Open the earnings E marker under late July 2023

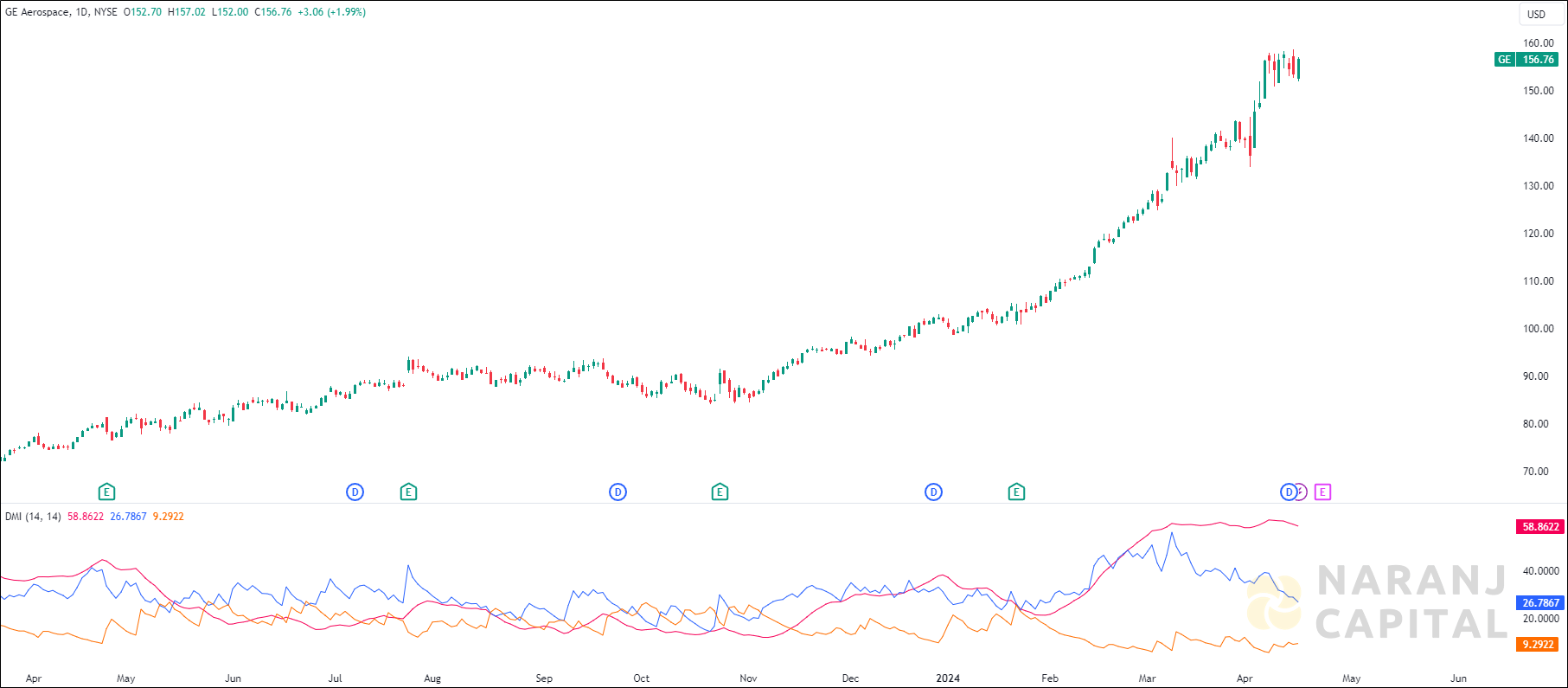[408, 492]
